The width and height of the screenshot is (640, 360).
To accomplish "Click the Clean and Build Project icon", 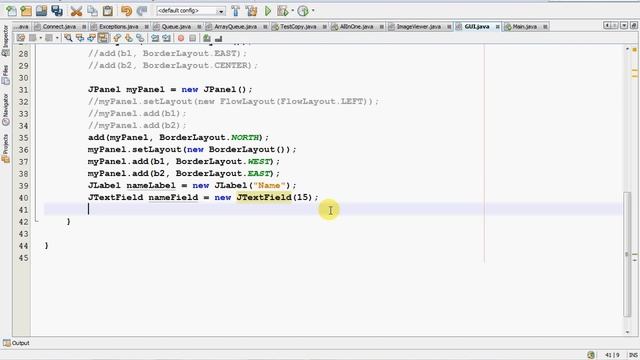I will [251, 11].
